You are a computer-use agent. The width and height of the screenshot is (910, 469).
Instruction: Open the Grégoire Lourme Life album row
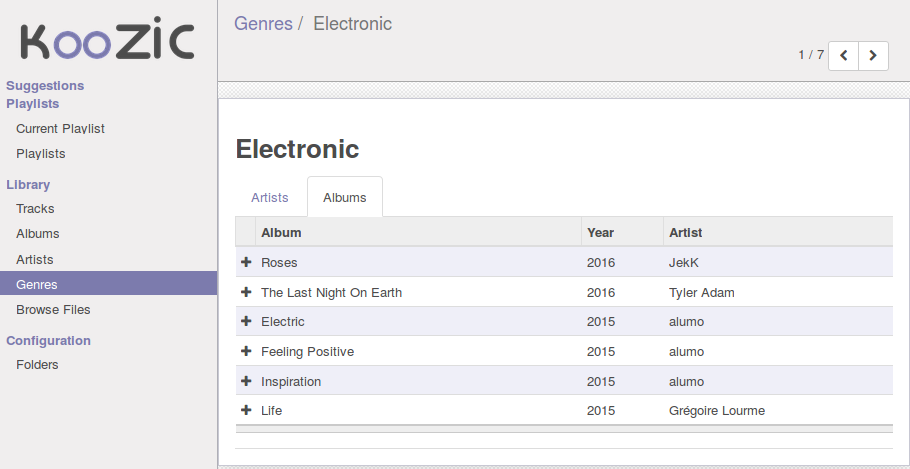coord(564,410)
